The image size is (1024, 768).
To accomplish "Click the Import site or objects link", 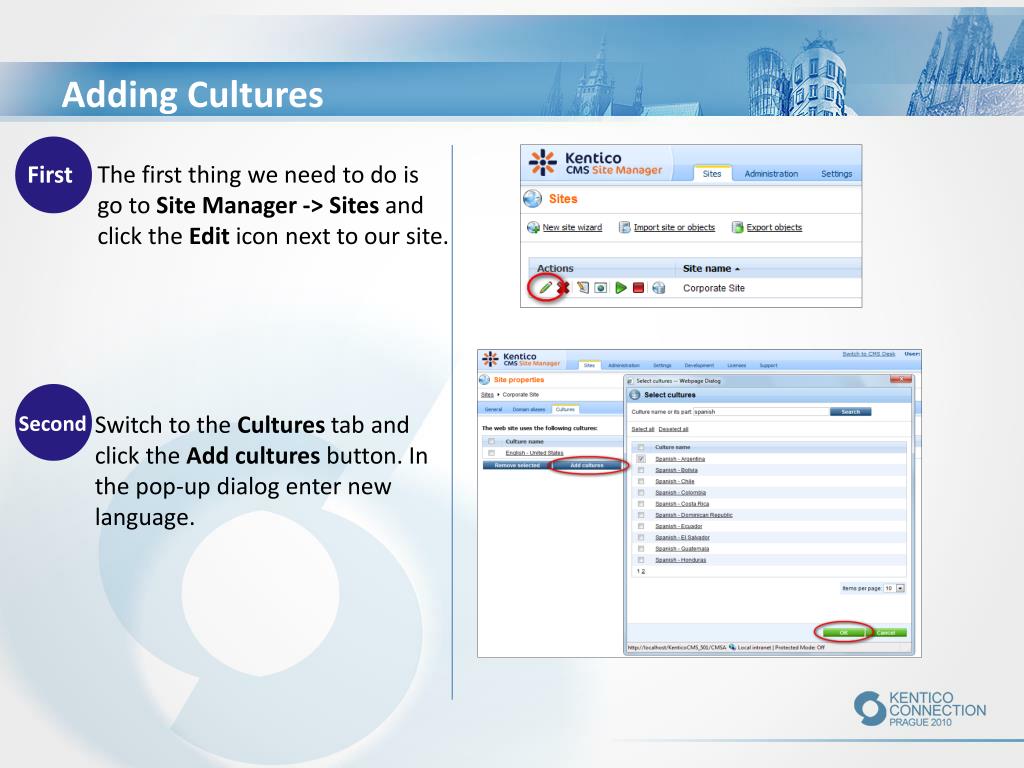I will pos(674,227).
